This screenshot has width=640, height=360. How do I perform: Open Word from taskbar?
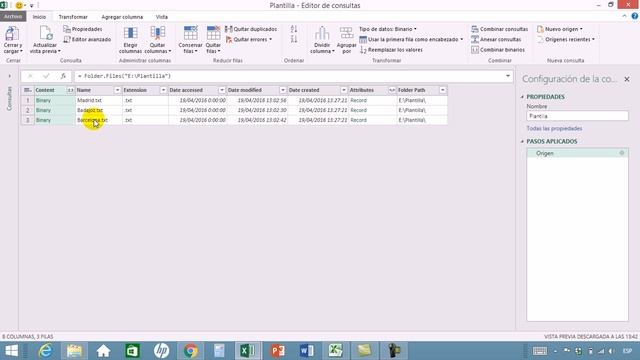point(306,351)
